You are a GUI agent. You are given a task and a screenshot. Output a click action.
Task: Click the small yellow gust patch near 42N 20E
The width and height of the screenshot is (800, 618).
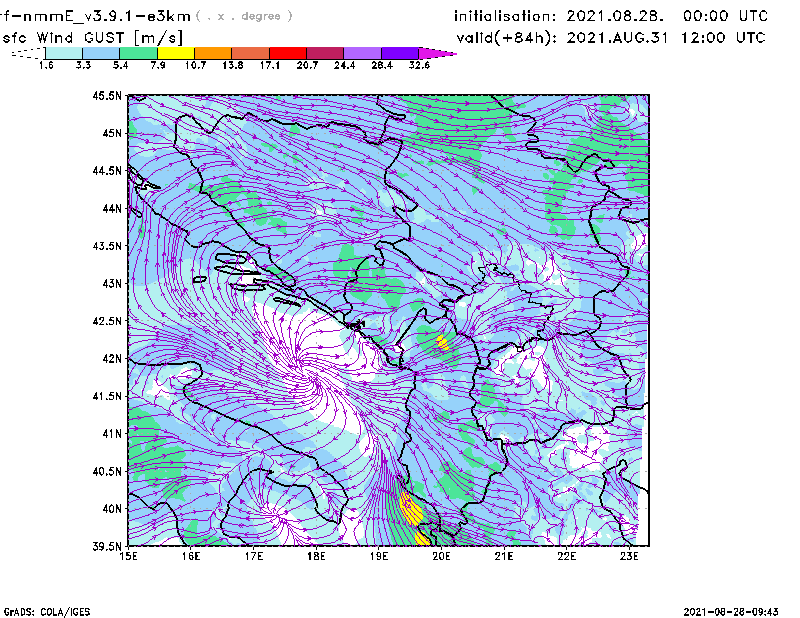point(442,342)
